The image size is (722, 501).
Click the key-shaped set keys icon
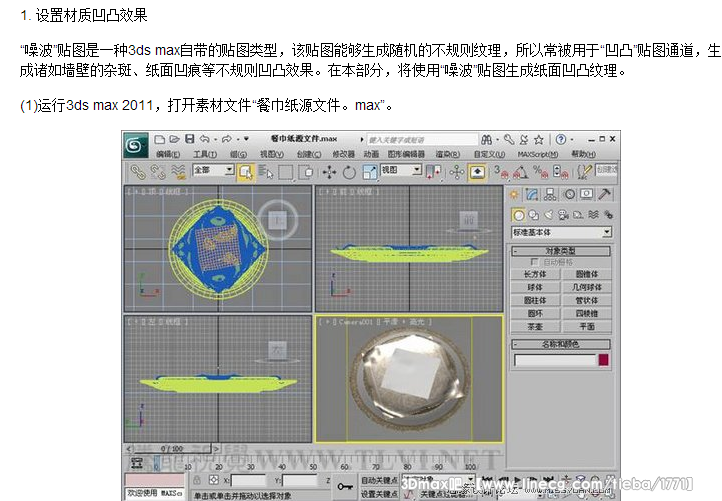click(x=344, y=486)
